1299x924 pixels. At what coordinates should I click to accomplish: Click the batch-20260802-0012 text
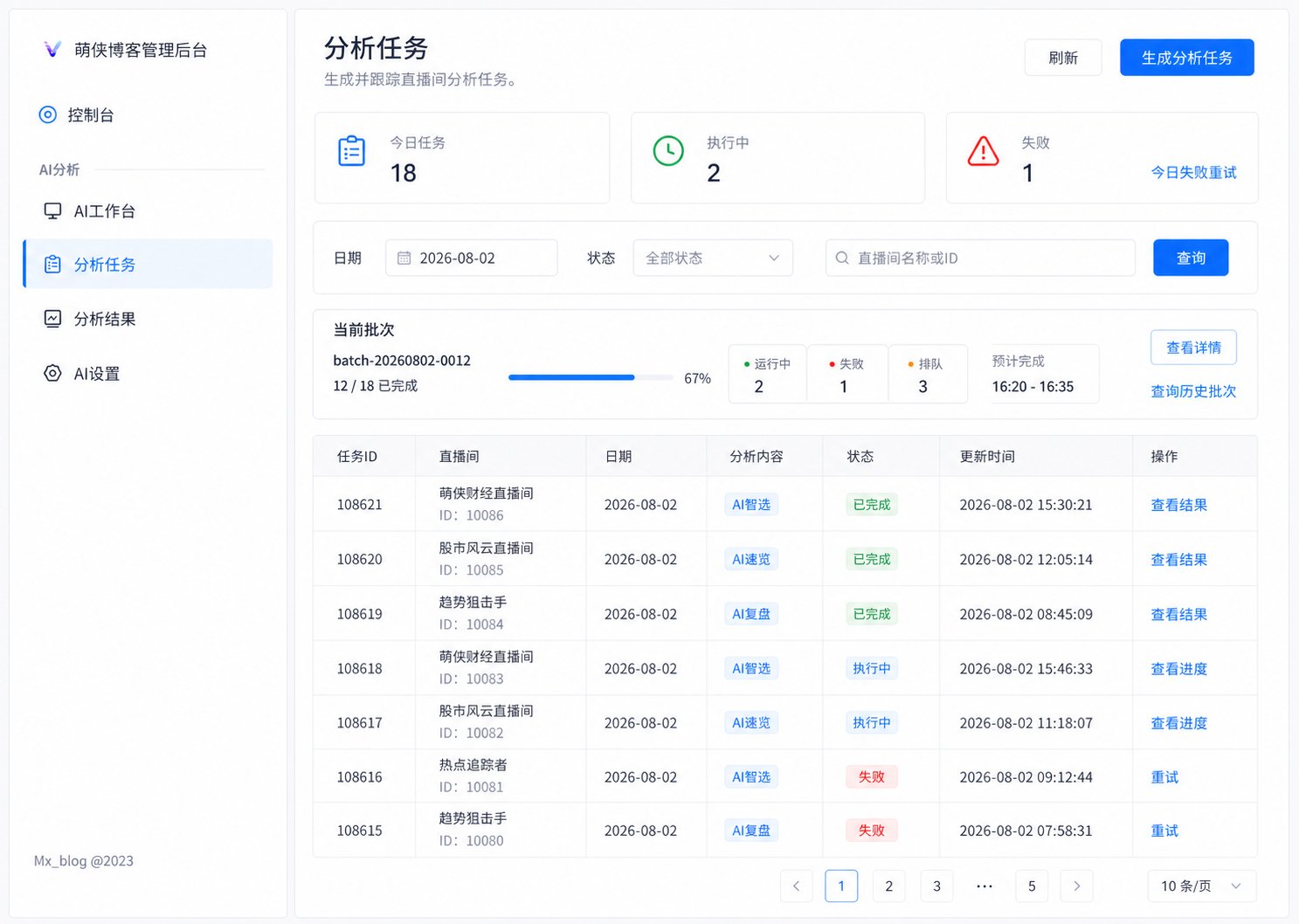(402, 360)
